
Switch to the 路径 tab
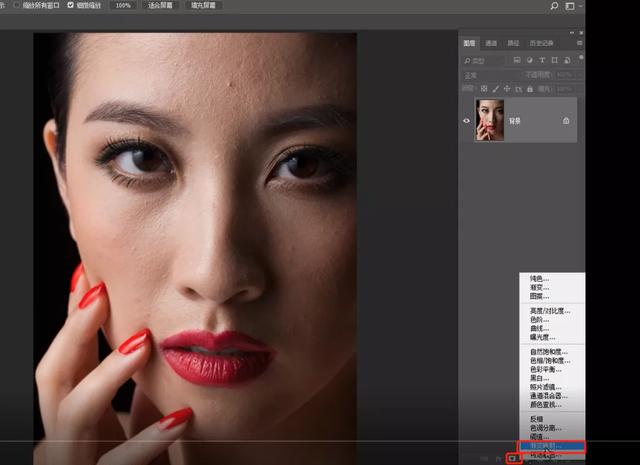point(513,43)
